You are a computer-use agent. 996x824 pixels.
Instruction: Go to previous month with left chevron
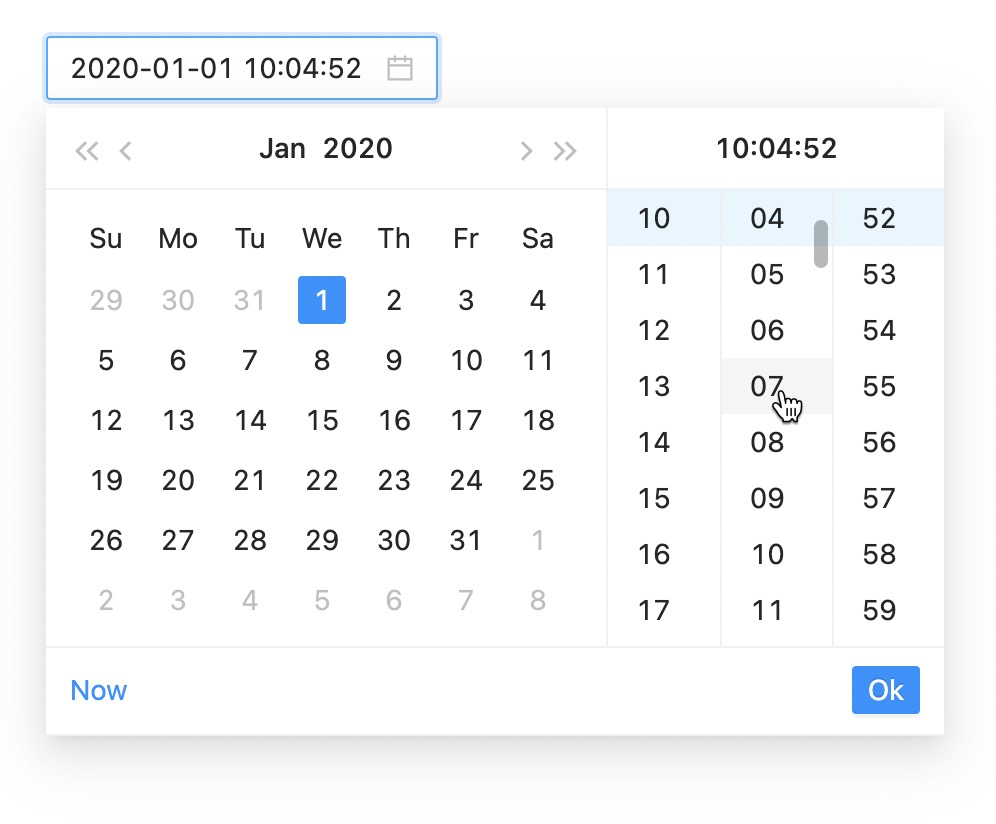tap(124, 150)
